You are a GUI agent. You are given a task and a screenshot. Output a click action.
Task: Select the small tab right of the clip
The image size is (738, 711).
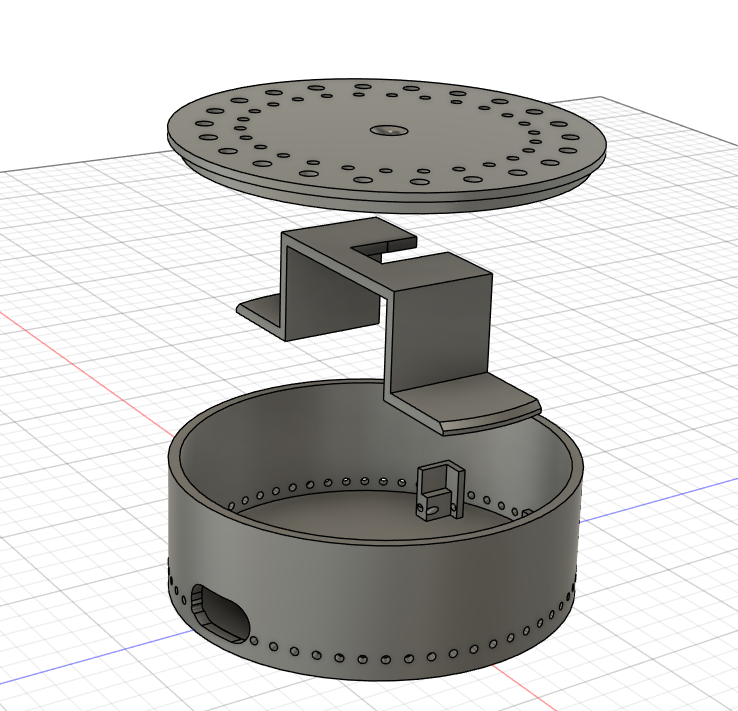[x=527, y=513]
